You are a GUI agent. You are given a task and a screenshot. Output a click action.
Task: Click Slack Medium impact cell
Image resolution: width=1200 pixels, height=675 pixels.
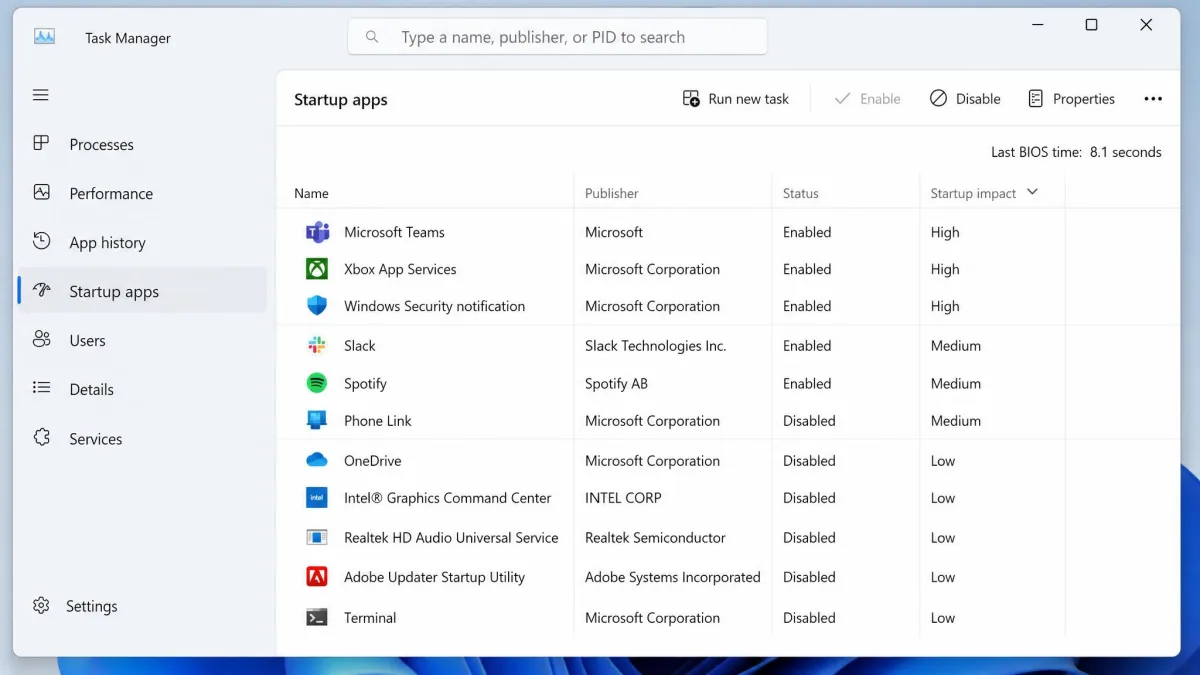pos(956,345)
